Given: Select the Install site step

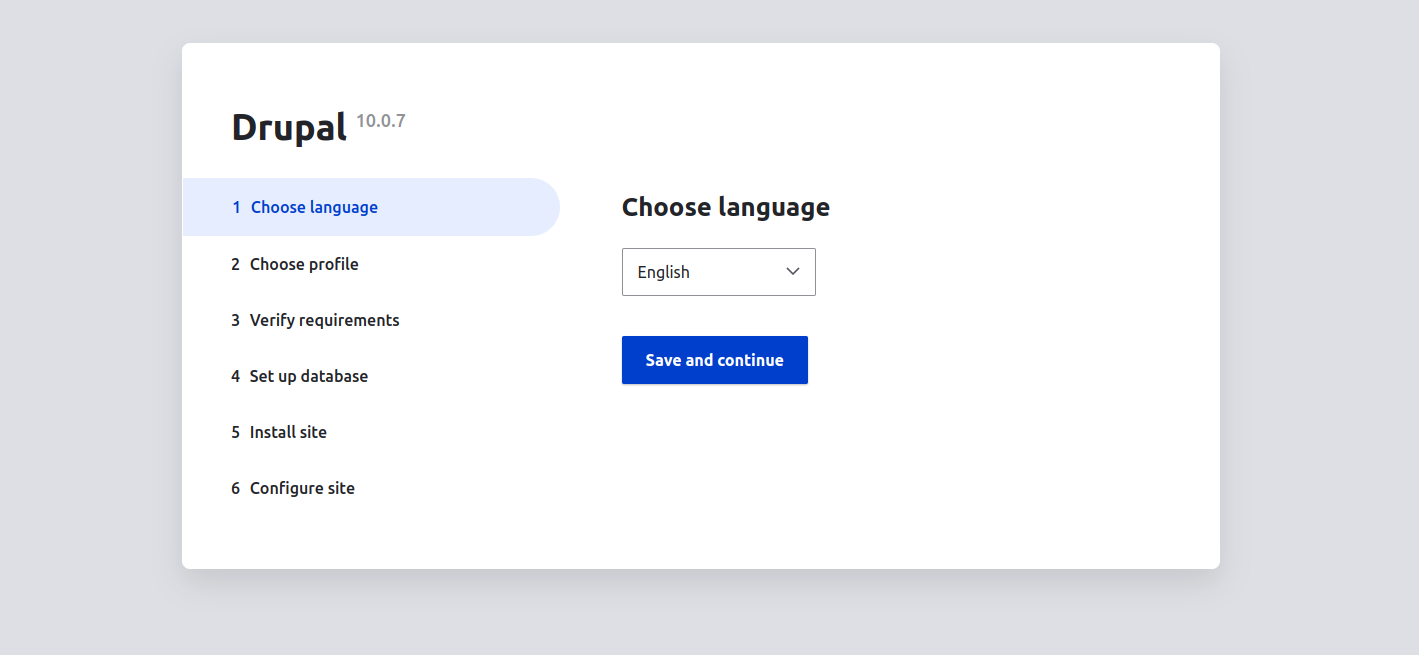Looking at the screenshot, I should pos(288,432).
